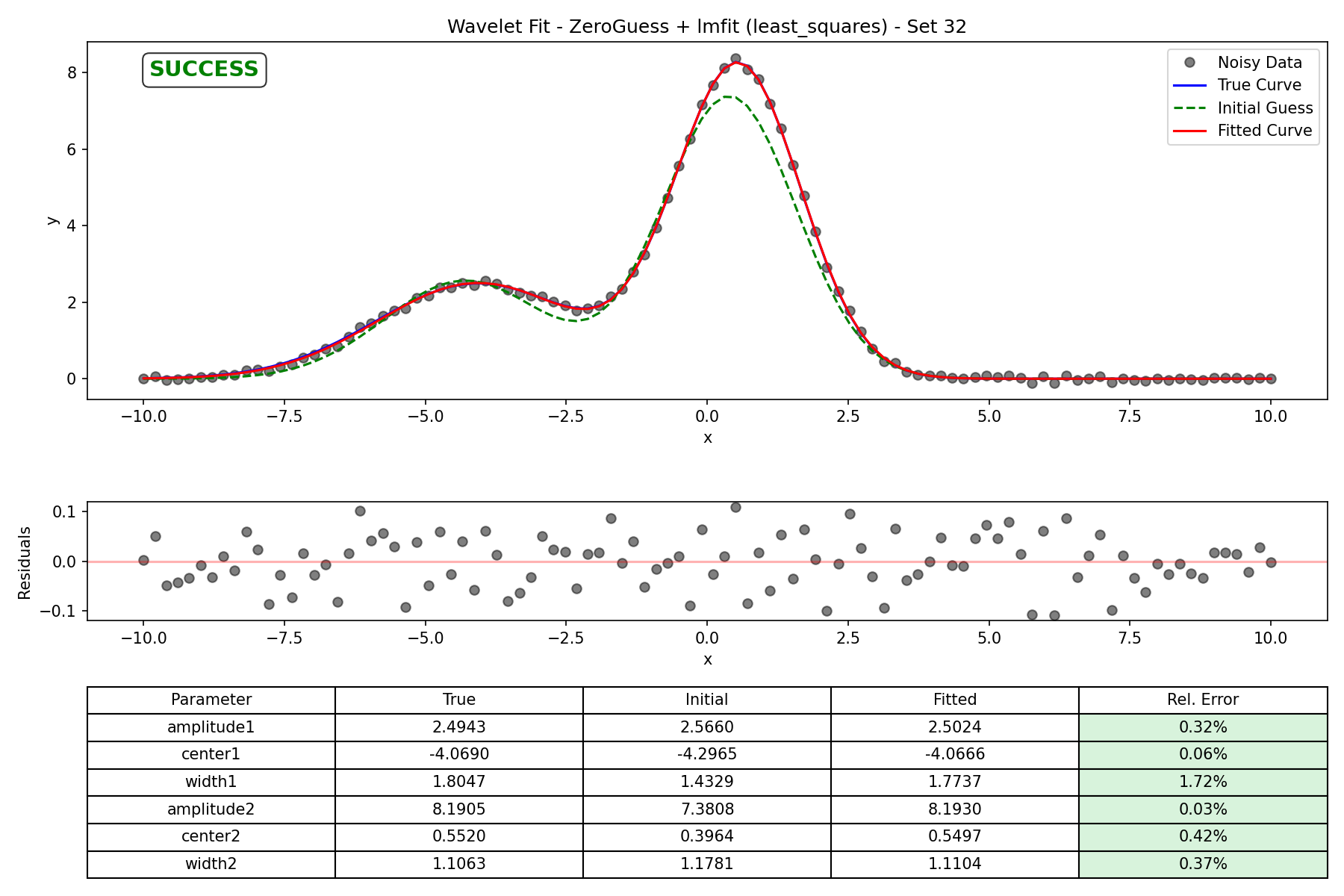The height and width of the screenshot is (896, 1344).
Task: Click initial value 0.3964
Action: click(707, 837)
